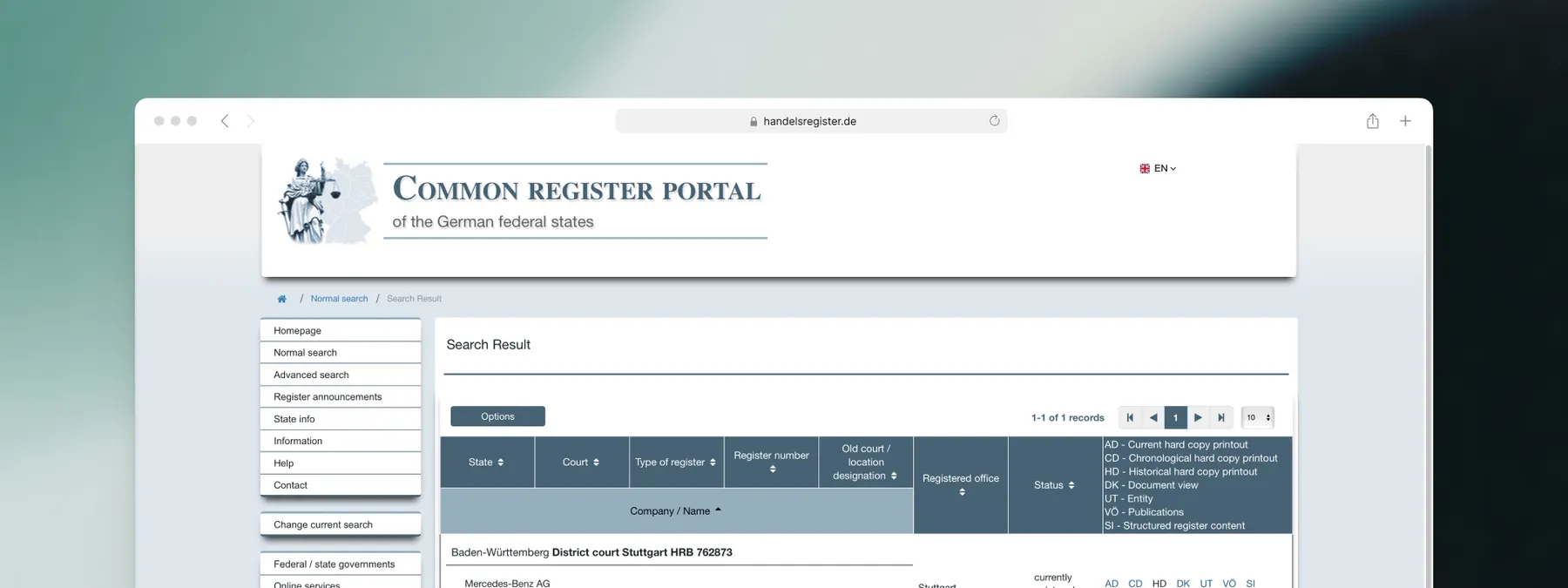Sort by Status column
This screenshot has height=588, width=1568.
1055,484
